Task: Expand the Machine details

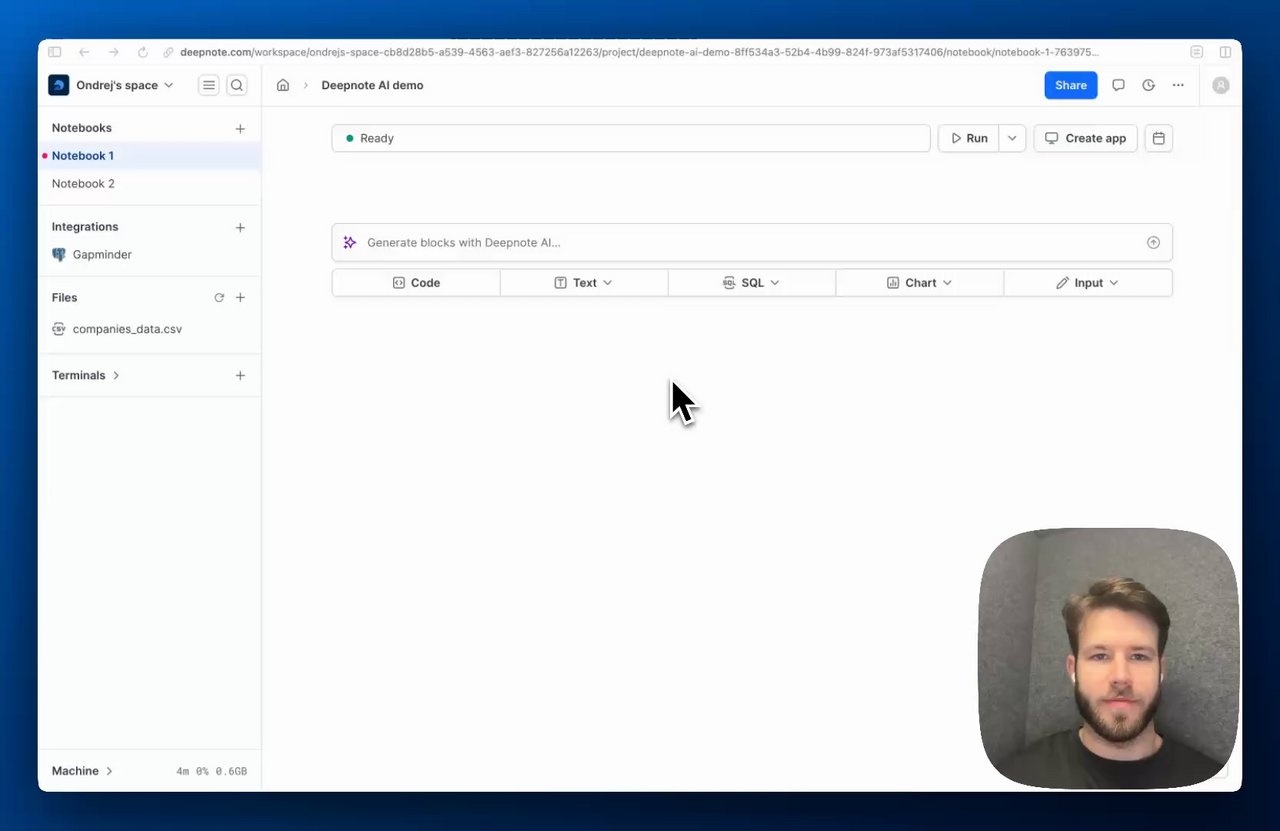Action: pos(109,771)
